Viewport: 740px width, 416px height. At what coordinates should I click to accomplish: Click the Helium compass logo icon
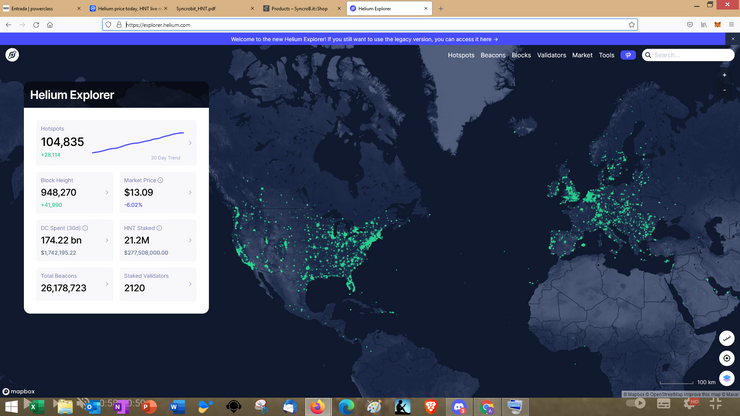click(12, 55)
